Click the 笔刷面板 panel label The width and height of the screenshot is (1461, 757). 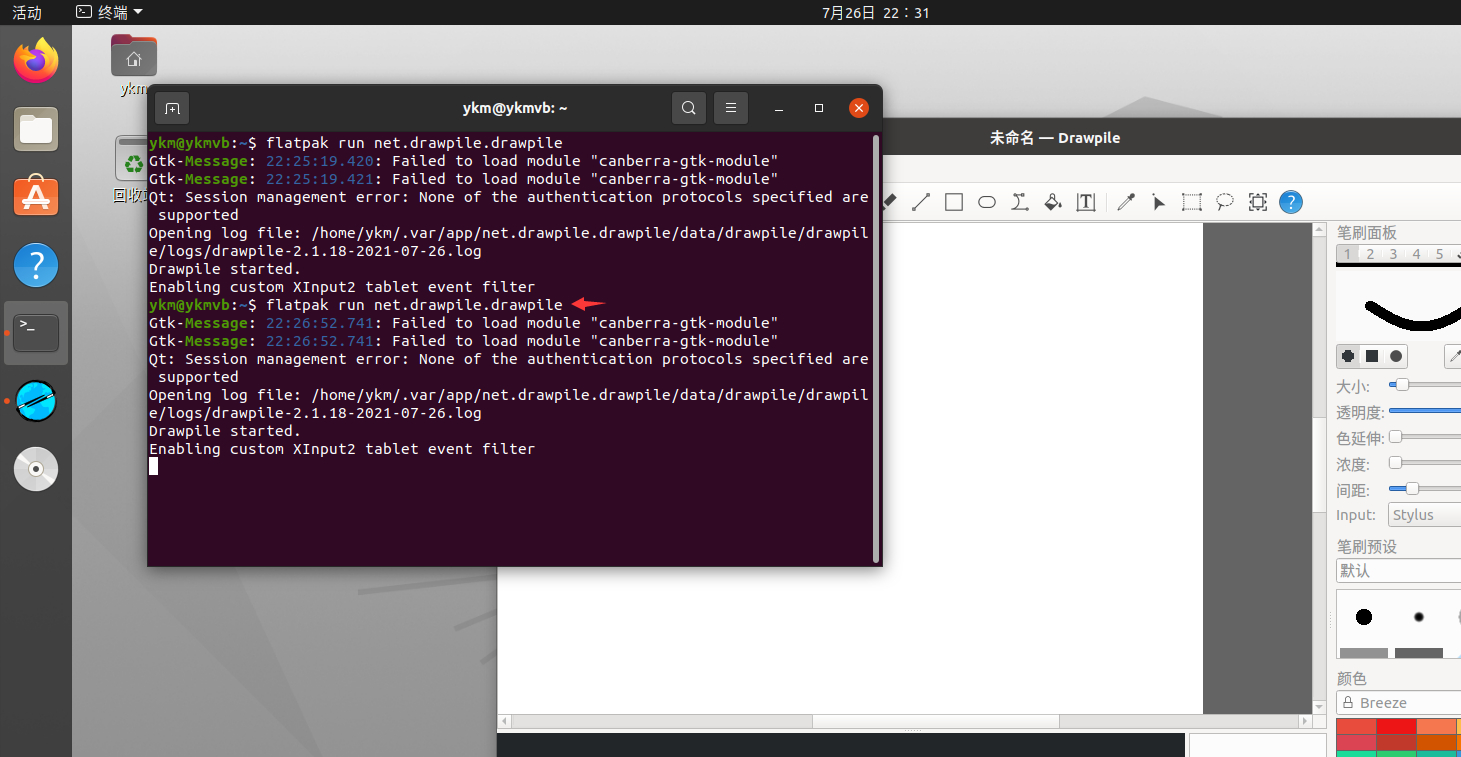(1367, 232)
